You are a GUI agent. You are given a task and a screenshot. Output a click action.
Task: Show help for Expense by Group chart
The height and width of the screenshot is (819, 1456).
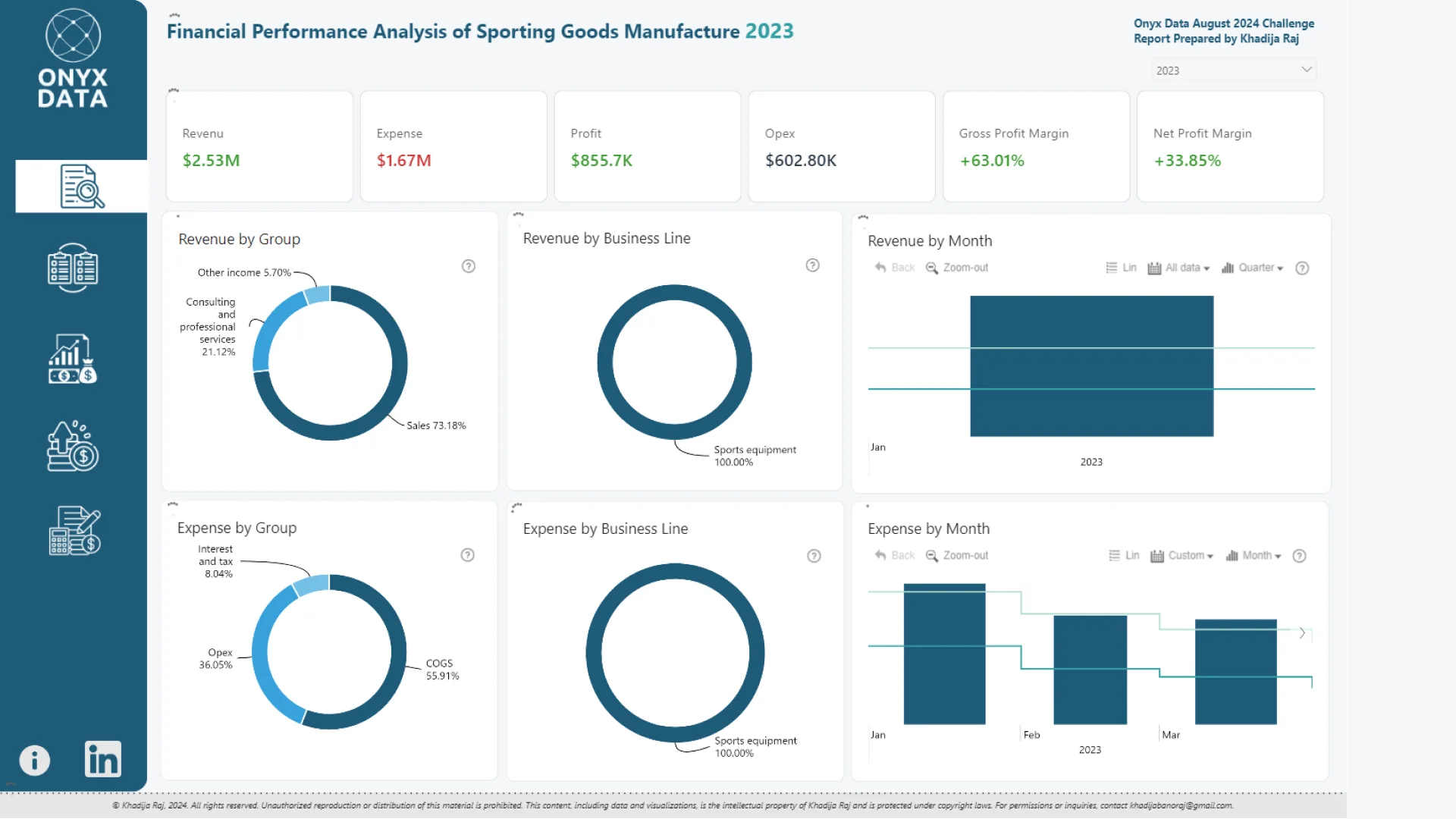[468, 555]
